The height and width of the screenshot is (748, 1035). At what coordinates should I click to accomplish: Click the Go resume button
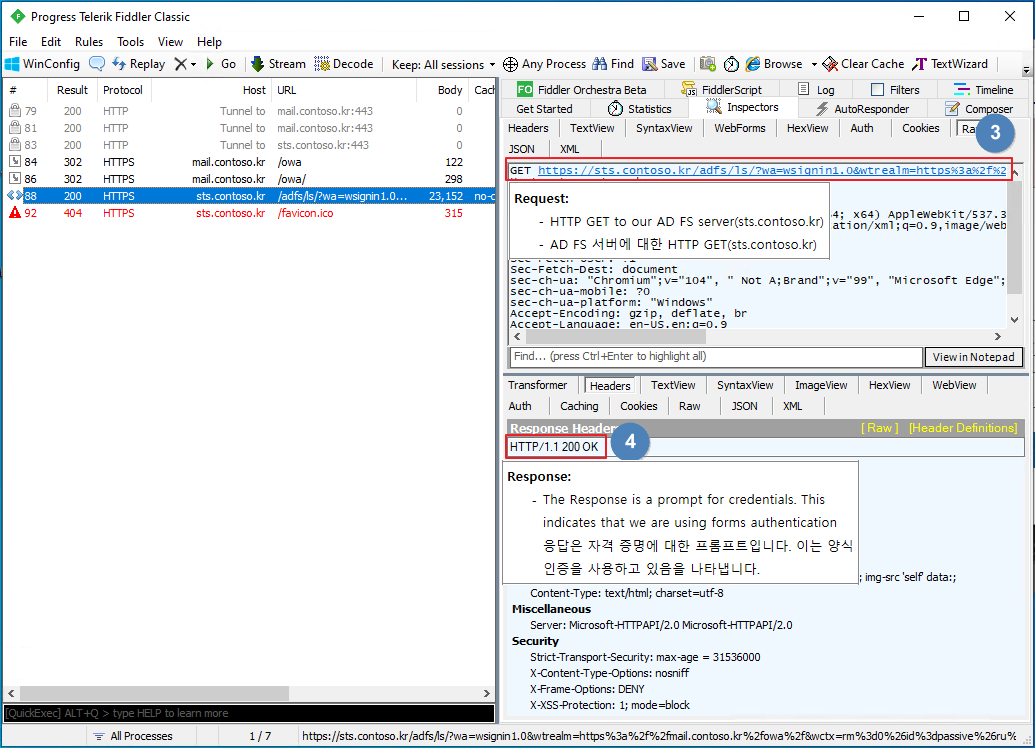[220, 64]
